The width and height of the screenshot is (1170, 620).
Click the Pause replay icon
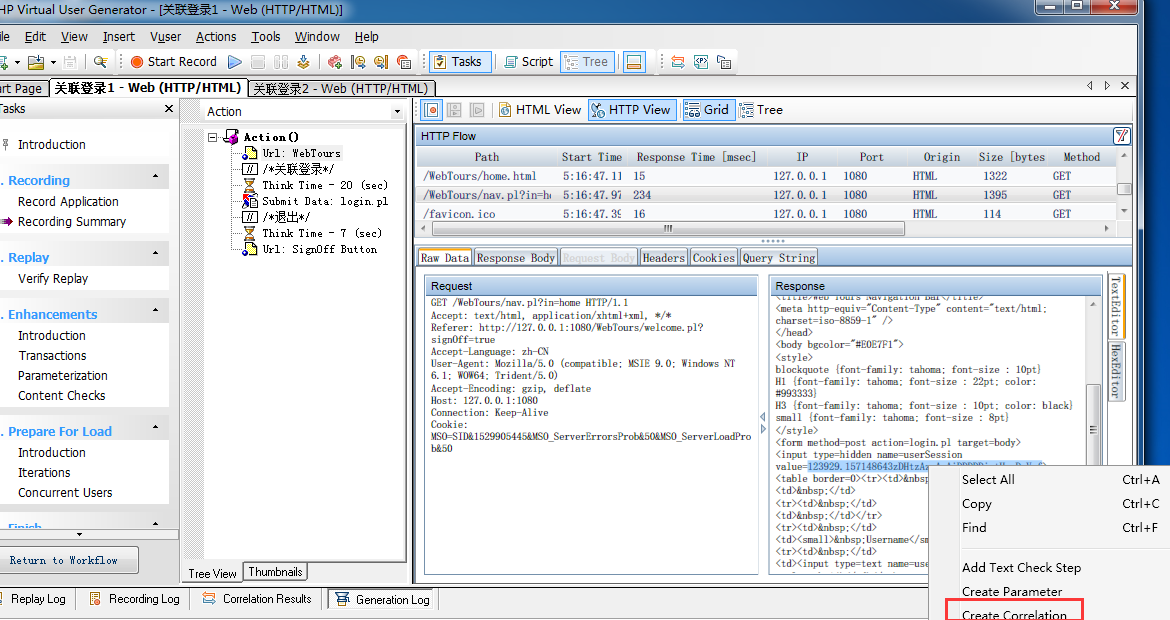coord(281,62)
